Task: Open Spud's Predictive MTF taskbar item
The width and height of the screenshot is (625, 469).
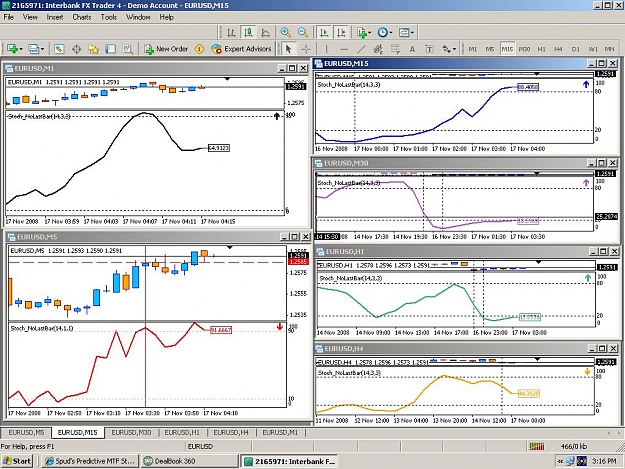Action: (90, 461)
